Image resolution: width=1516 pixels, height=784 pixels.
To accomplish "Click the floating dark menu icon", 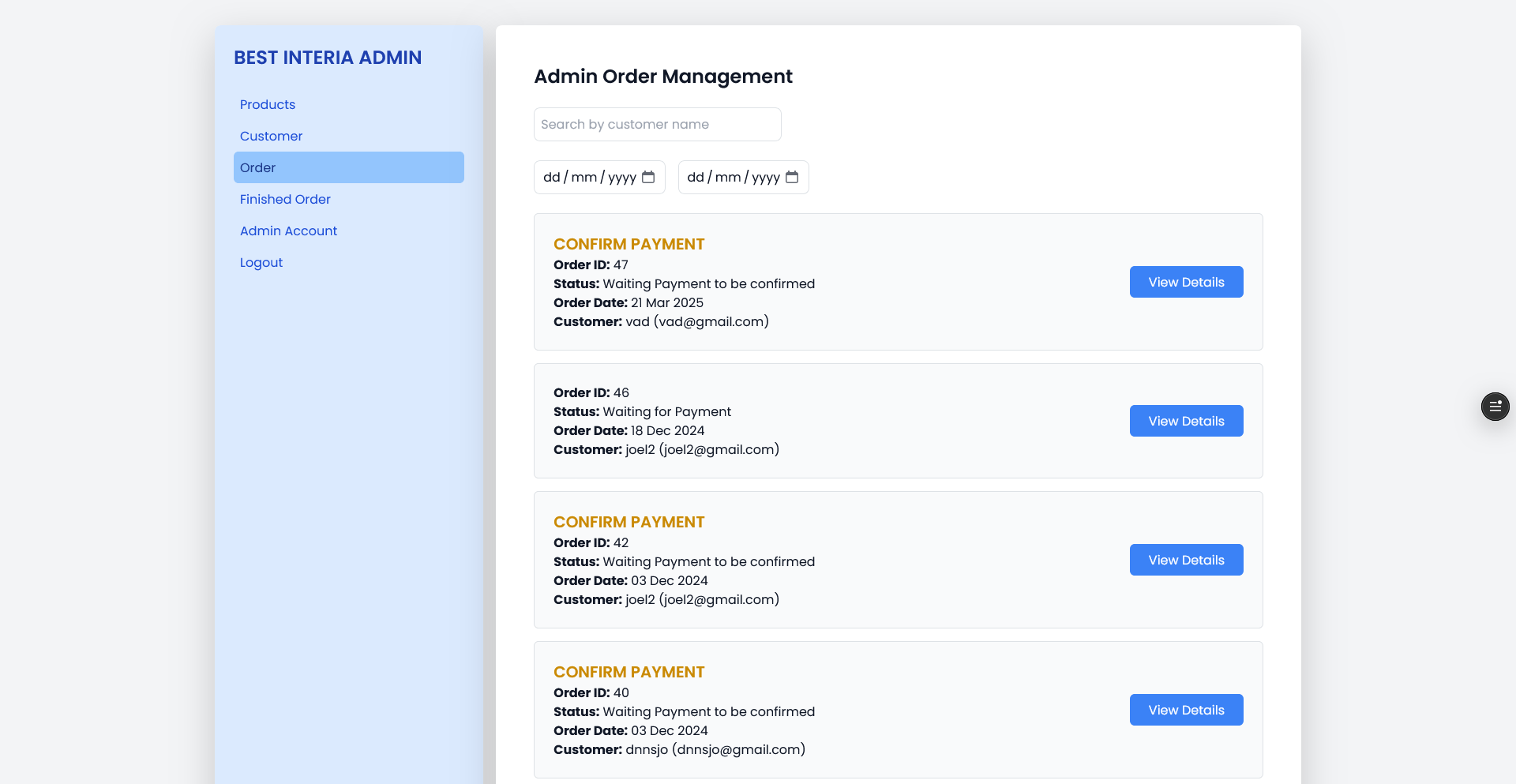I will coord(1495,407).
